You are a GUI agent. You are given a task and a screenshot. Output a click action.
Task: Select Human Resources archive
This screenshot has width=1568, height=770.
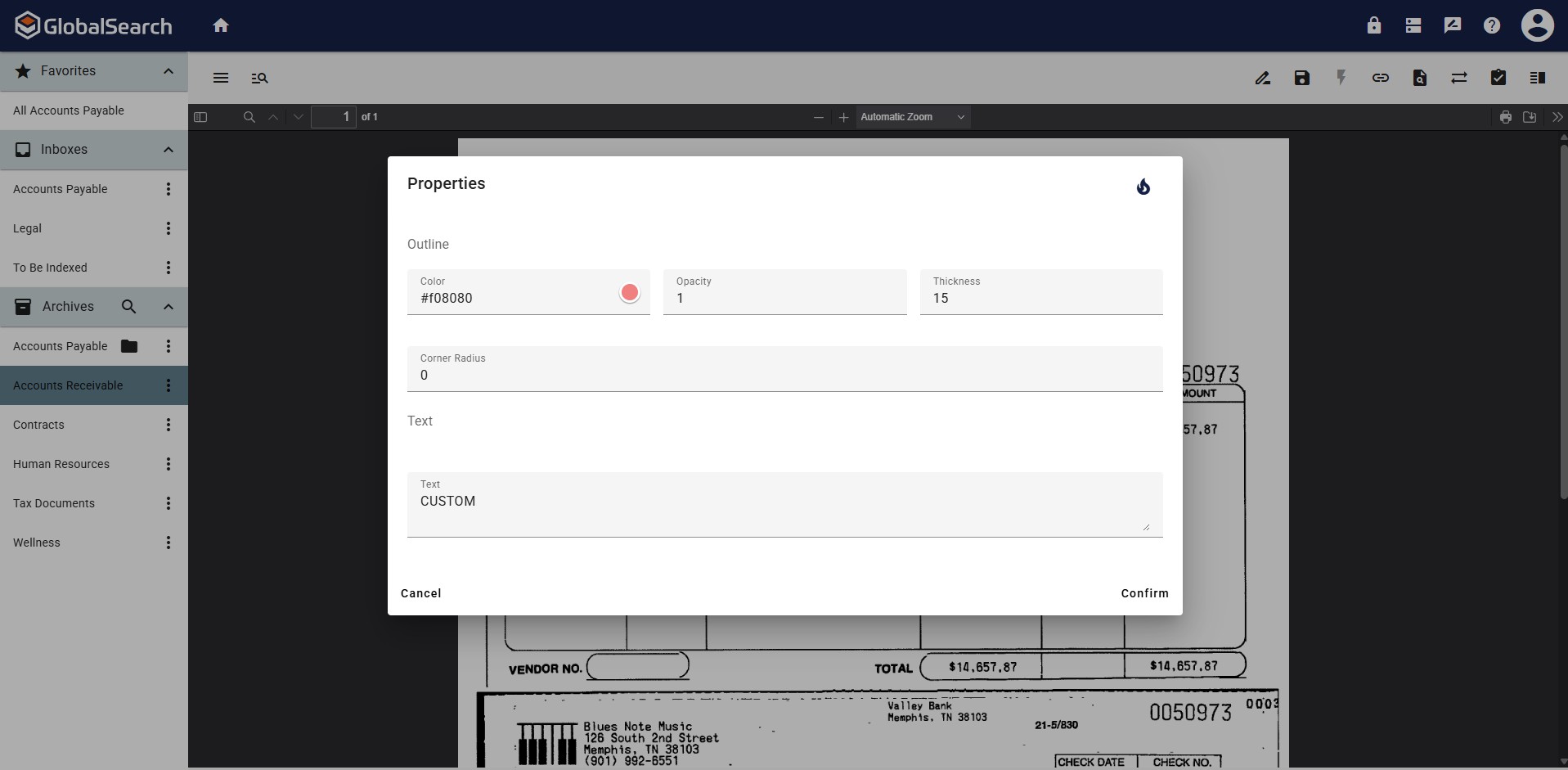pos(61,464)
